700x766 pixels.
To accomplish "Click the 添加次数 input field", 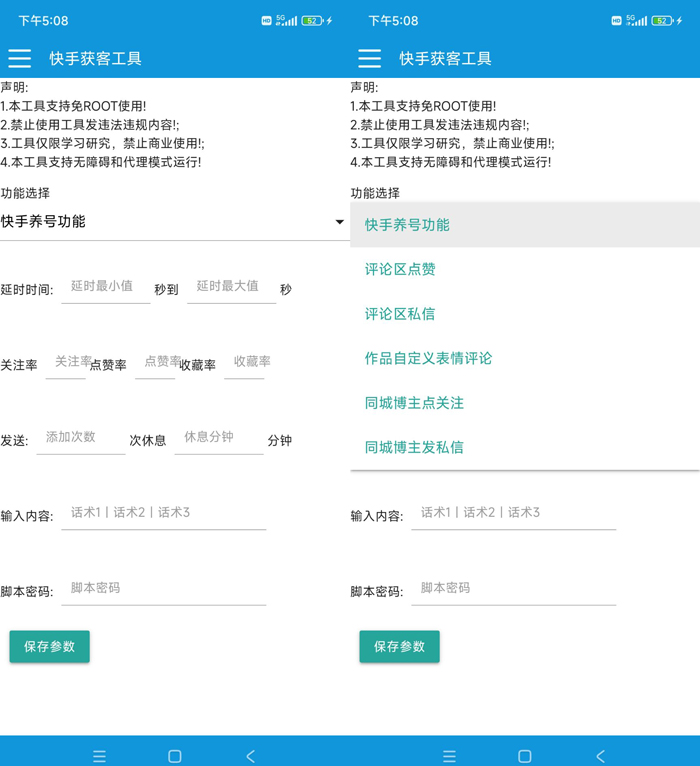I will (x=80, y=438).
